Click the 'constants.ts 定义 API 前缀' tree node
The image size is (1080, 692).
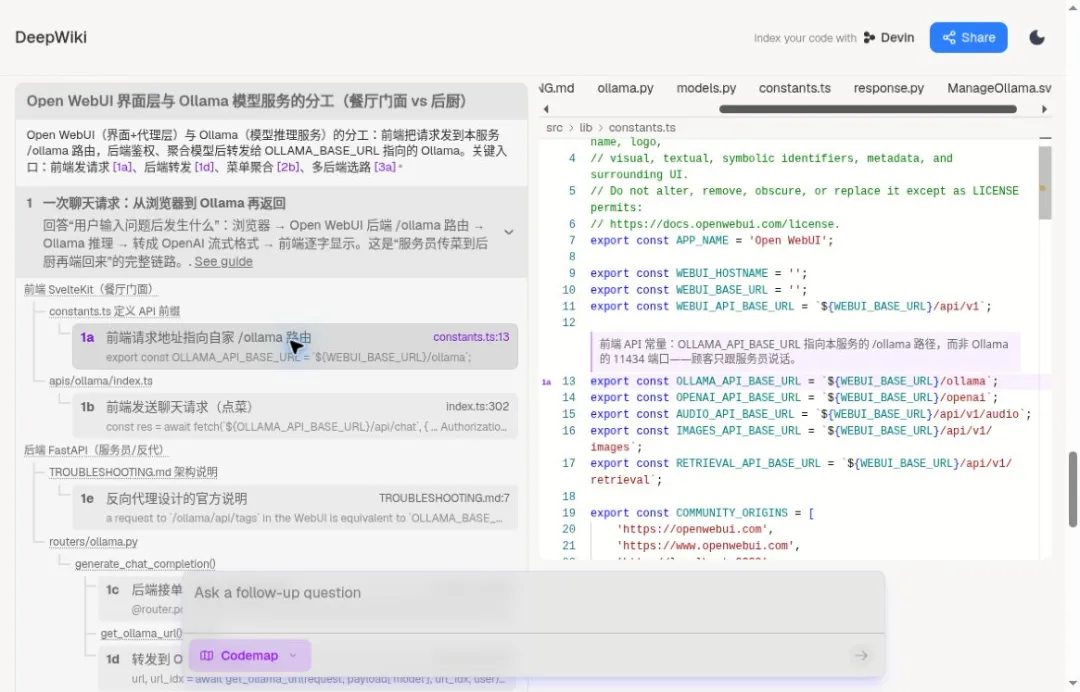(x=114, y=311)
